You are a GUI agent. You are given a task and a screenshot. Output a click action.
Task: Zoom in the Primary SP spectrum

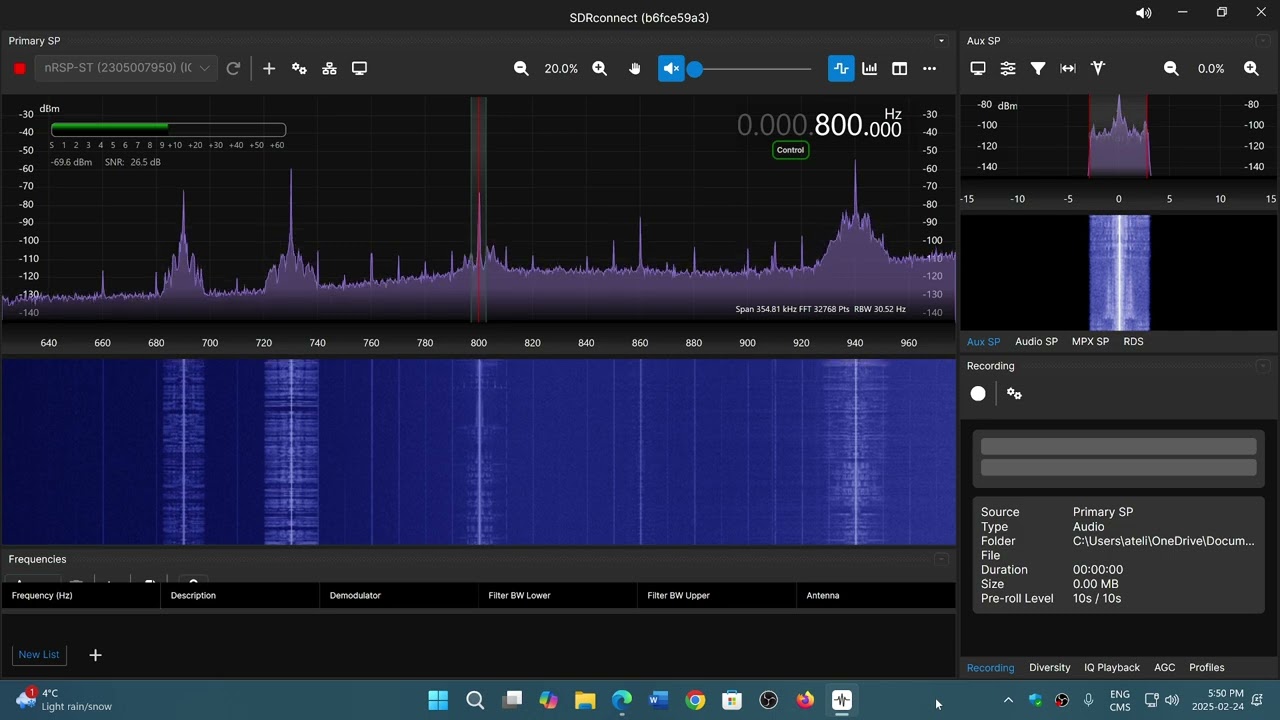coord(599,68)
